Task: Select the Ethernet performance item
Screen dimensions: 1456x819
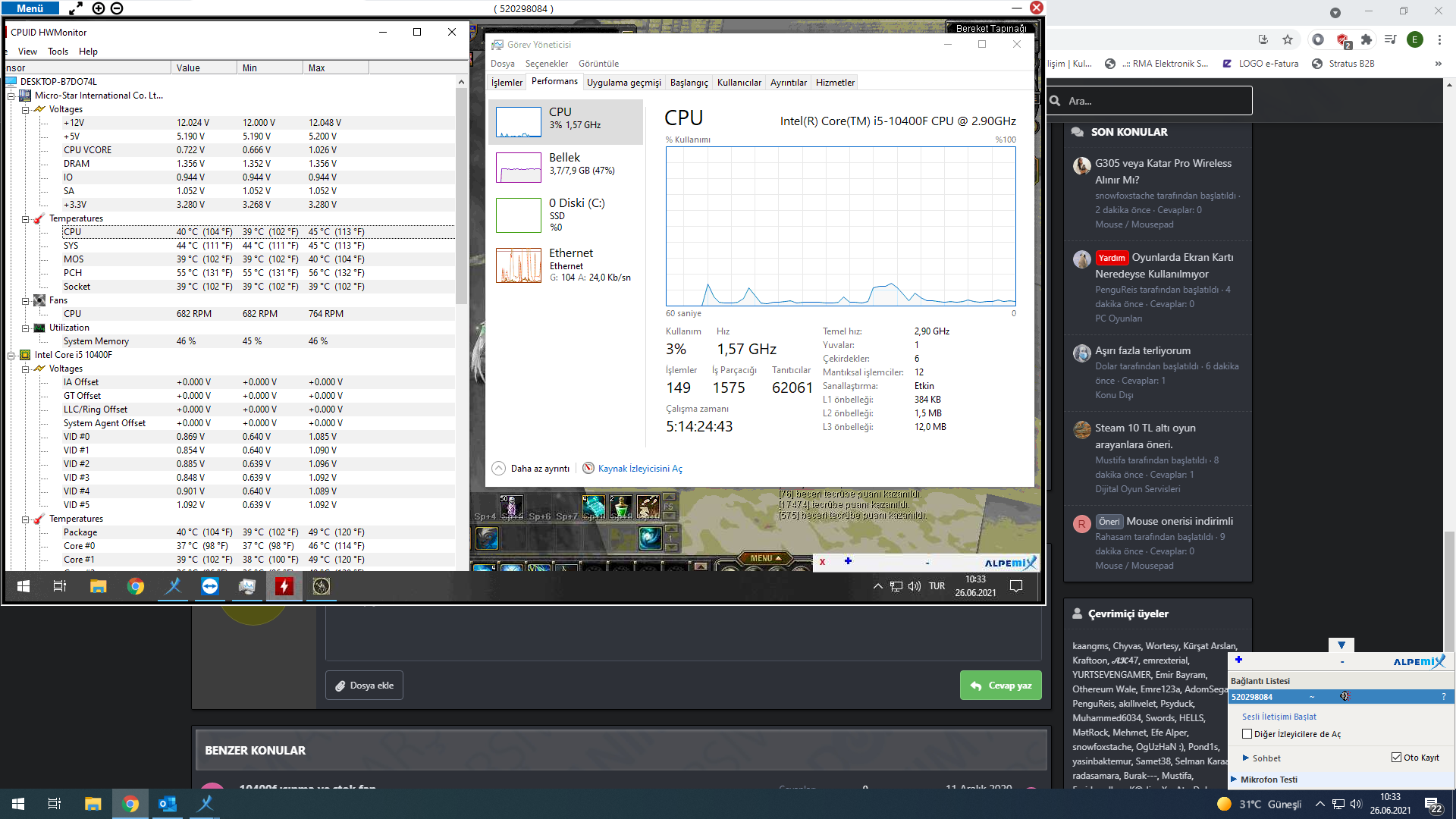Action: (x=566, y=265)
